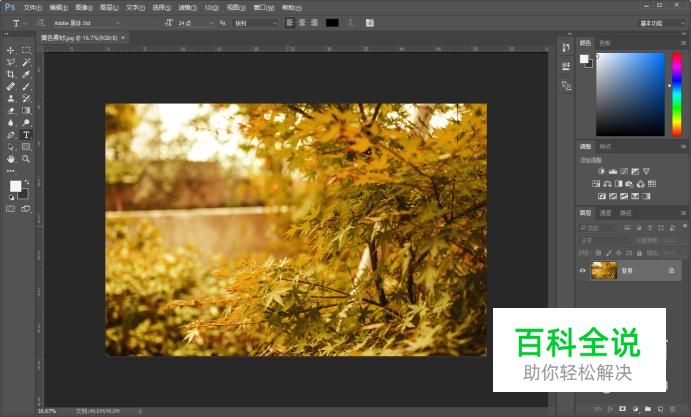This screenshot has height=417, width=691.
Task: Swap foreground and background colors
Action: pos(27,182)
